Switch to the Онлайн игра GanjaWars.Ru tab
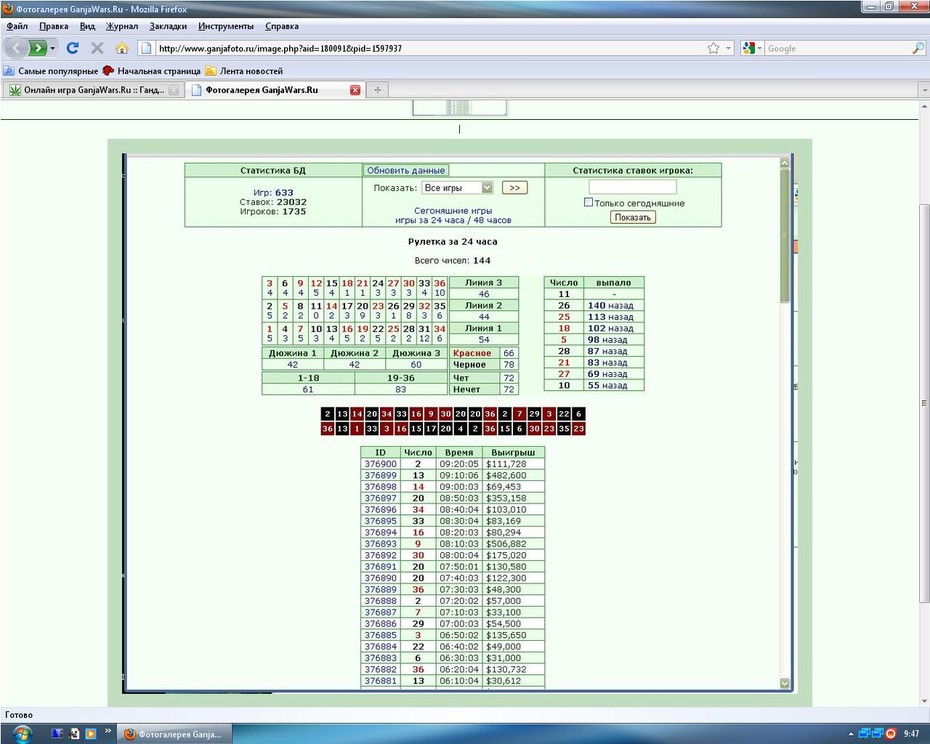Screen dimensions: 930x744 (94, 90)
